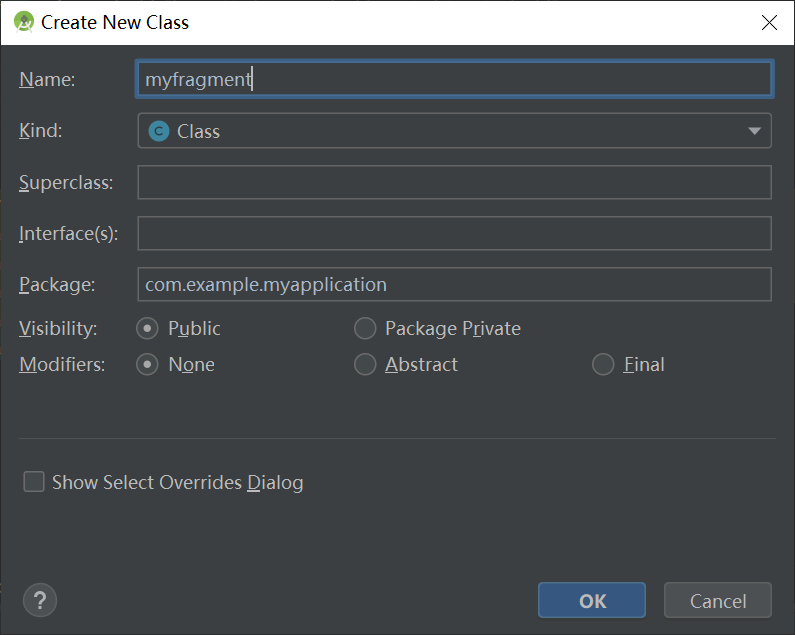Open help via question mark icon
The image size is (795, 635).
[40, 601]
